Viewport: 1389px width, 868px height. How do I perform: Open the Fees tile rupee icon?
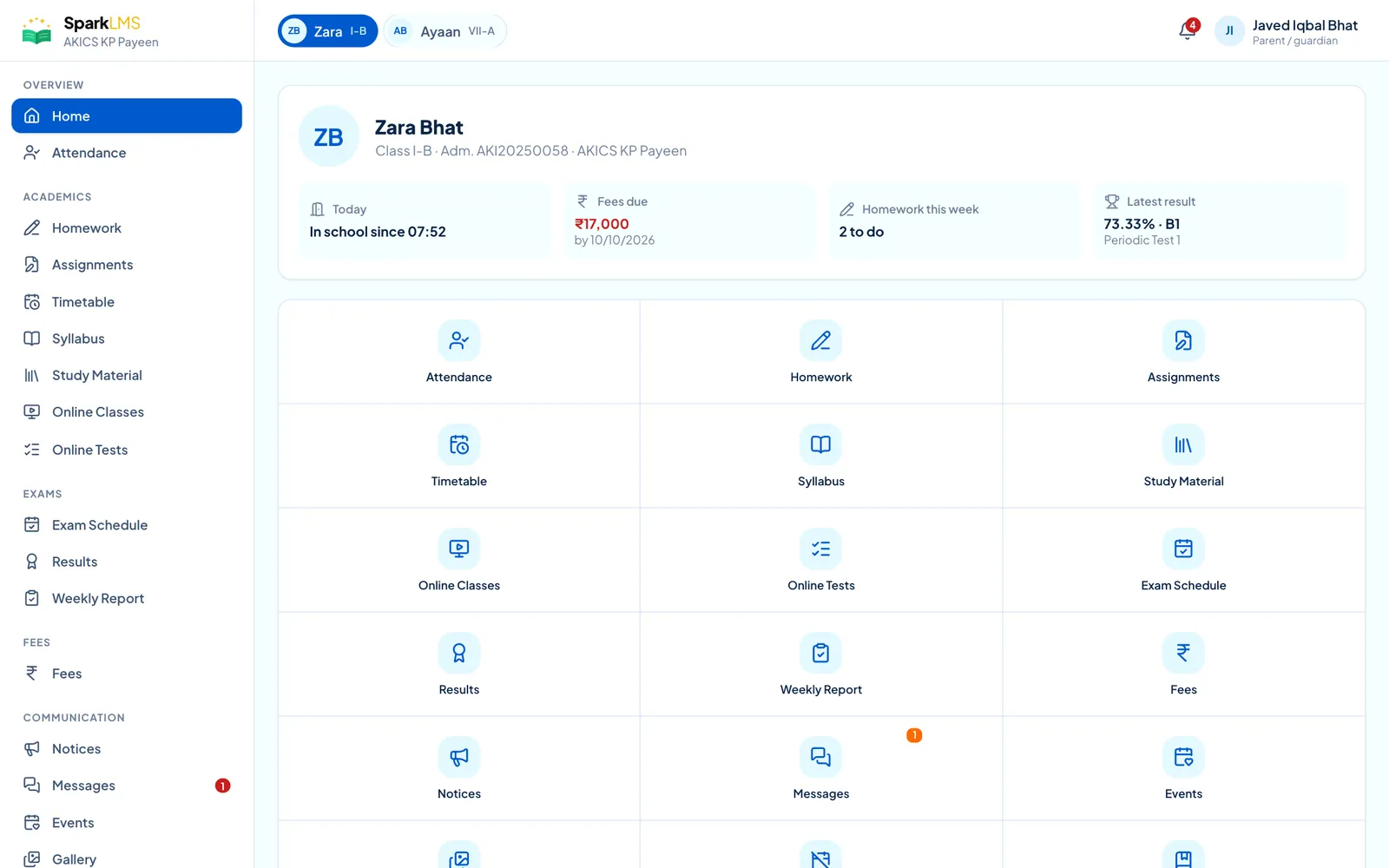(x=1183, y=653)
